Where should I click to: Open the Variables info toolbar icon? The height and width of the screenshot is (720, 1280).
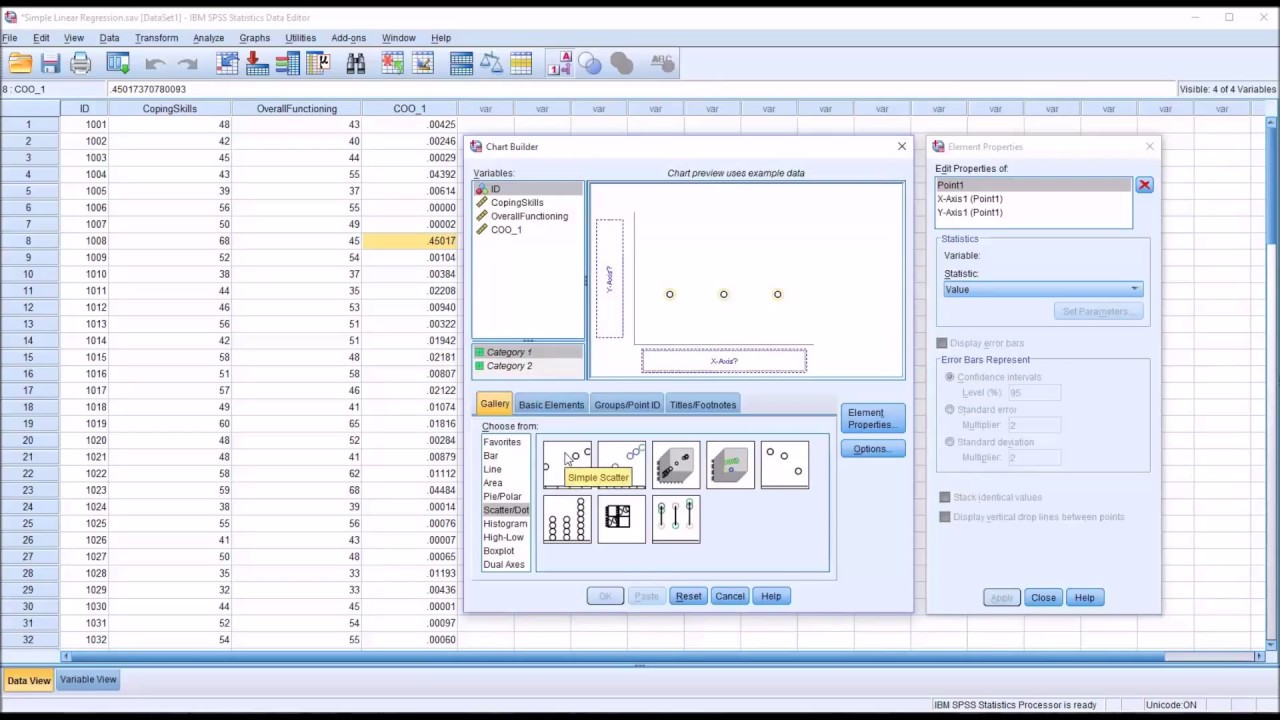point(287,64)
